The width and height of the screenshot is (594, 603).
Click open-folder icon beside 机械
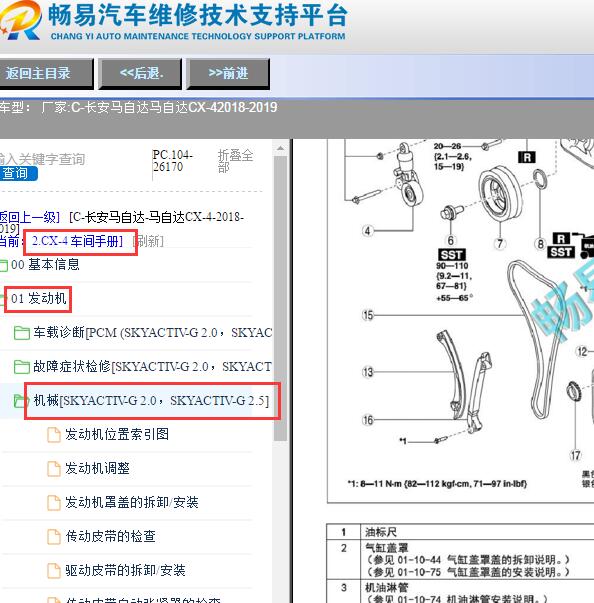coord(21,401)
